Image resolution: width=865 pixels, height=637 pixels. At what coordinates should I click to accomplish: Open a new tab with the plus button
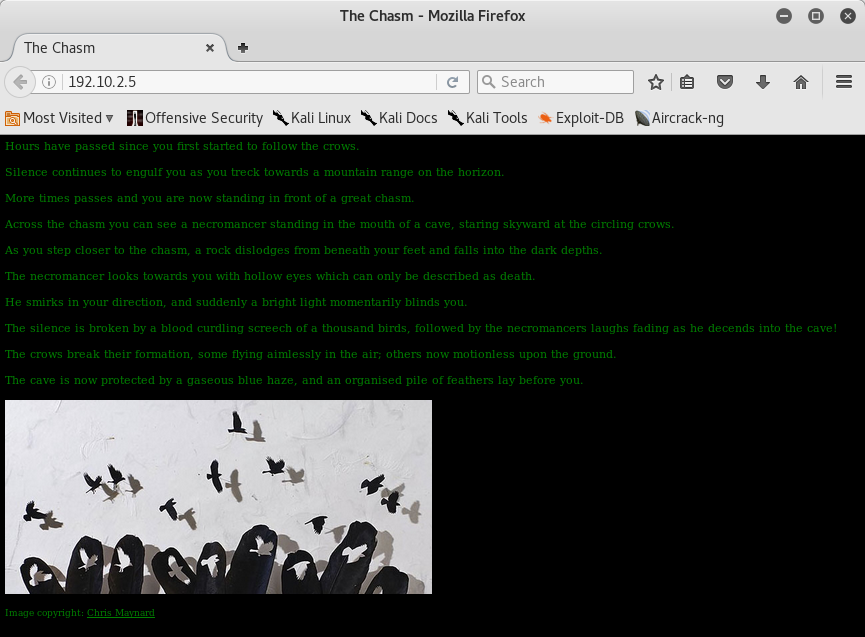(x=243, y=47)
